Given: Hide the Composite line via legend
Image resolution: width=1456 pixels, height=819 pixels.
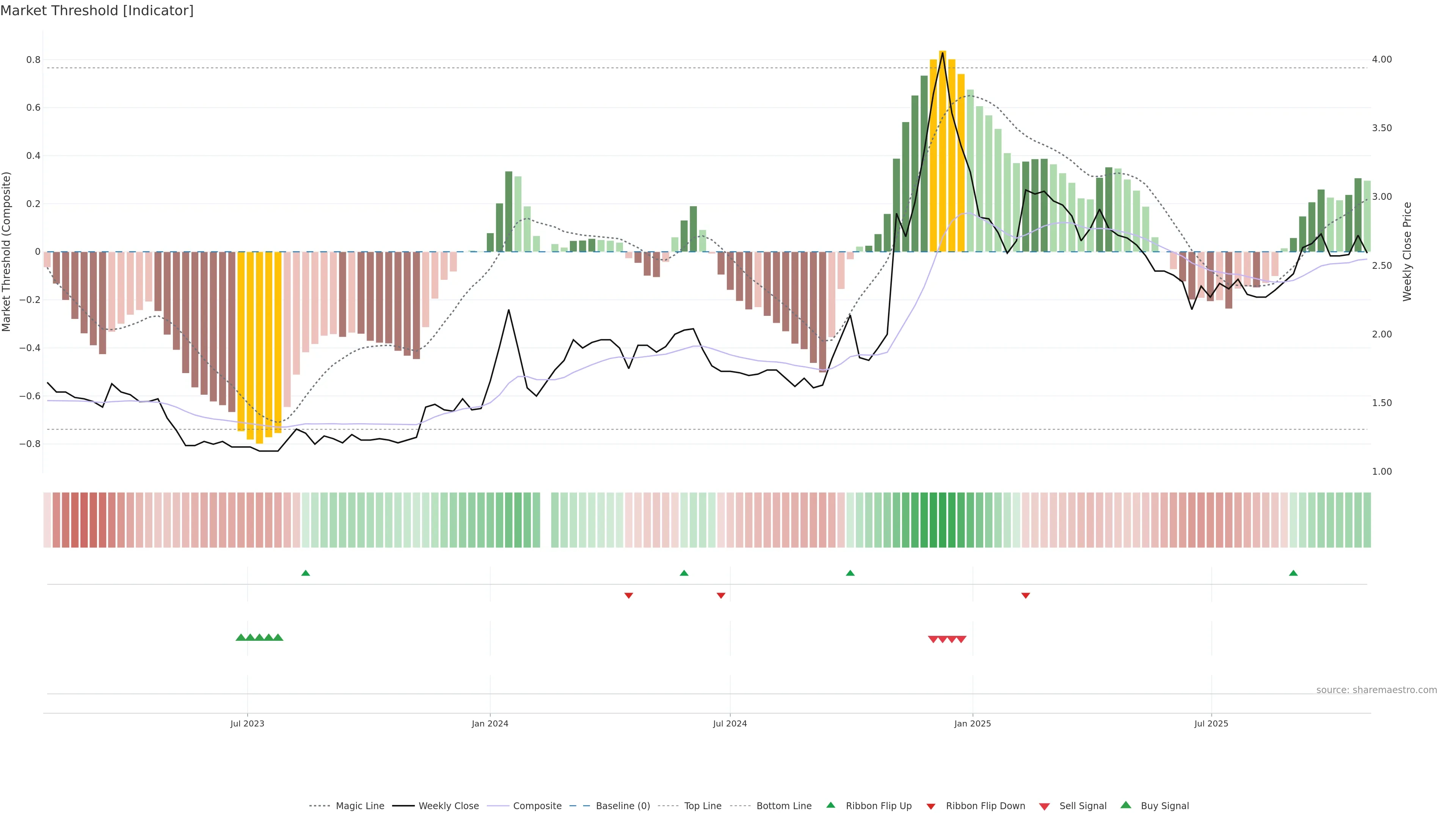Looking at the screenshot, I should click(537, 806).
